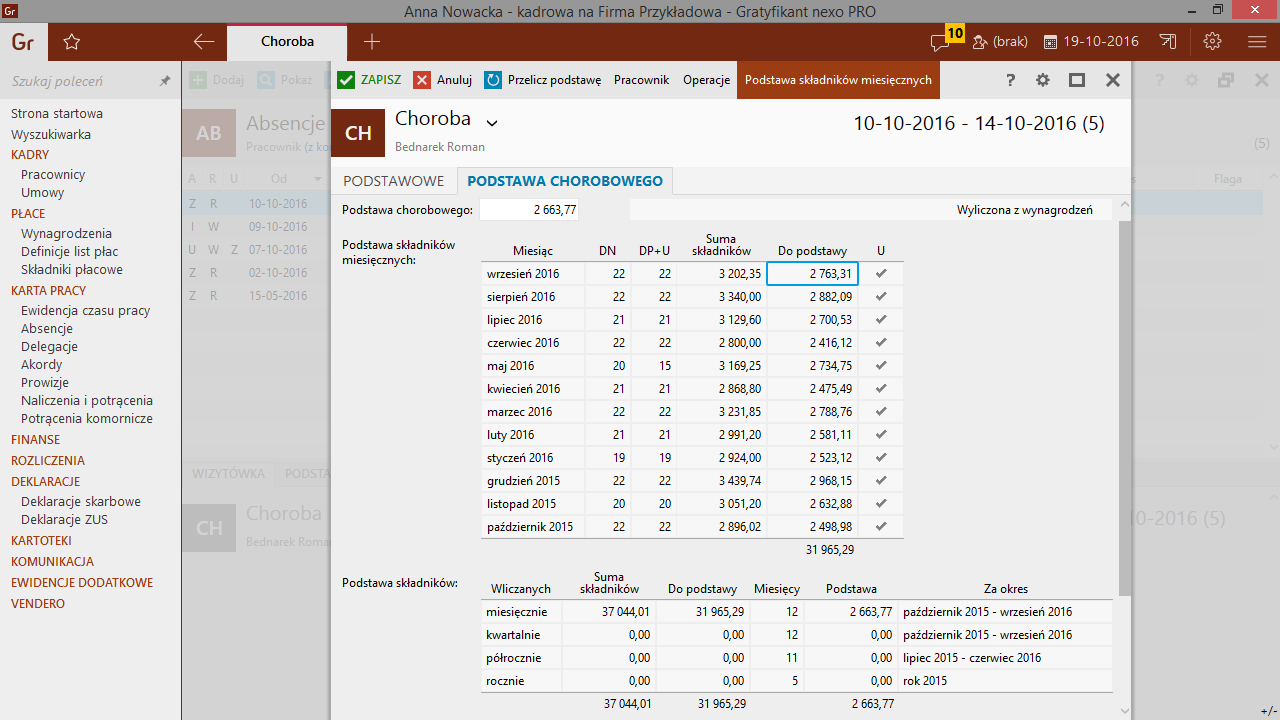Select Podstawa składników miesięcznych toolbar tab
This screenshot has height=720, width=1280.
pos(838,80)
